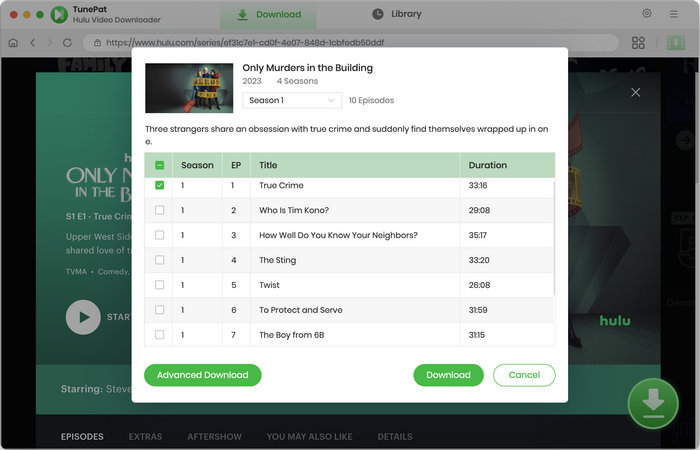Click the TunePat app logo icon
Screen dimensions: 700x450
[59, 15]
